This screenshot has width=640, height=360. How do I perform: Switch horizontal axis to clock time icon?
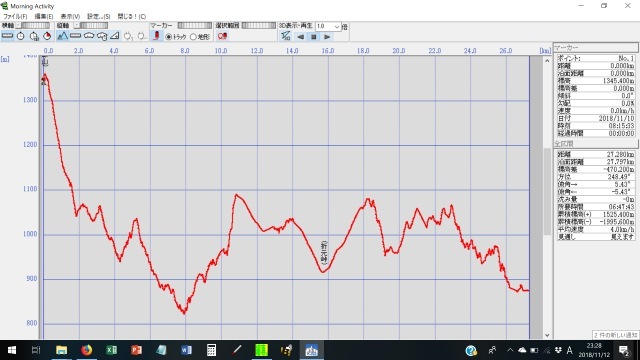21,36
